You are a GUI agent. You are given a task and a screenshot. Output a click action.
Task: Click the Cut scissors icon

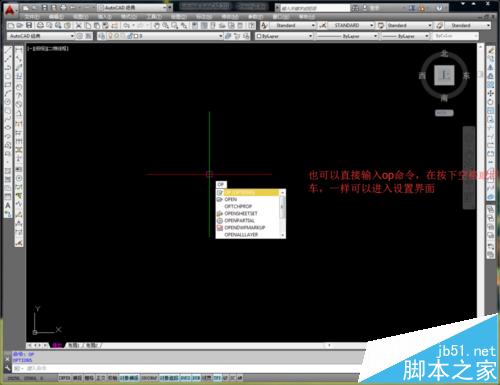79,25
